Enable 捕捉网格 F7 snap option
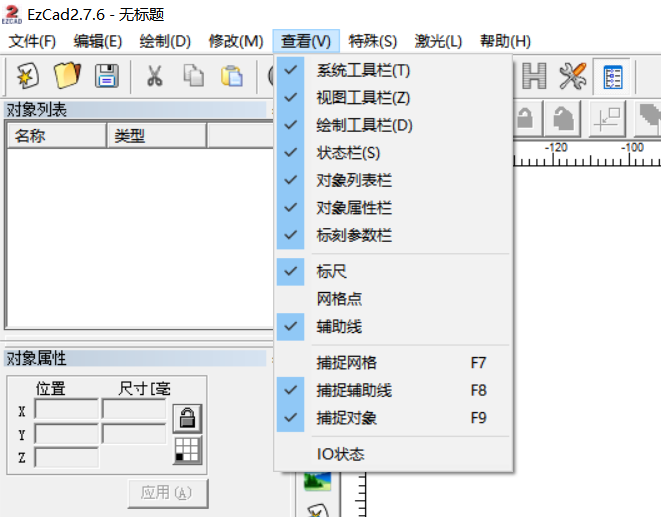This screenshot has height=517, width=661. (x=393, y=363)
